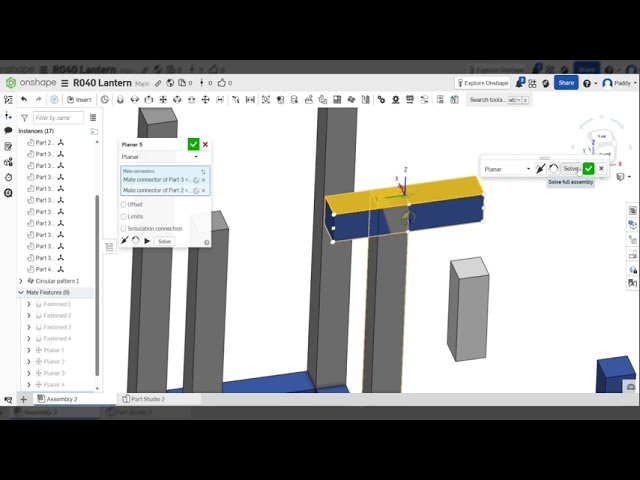Viewport: 640px width, 480px height.
Task: Remove Mate connector of Part 2 entry
Action: pyautogui.click(x=203, y=191)
